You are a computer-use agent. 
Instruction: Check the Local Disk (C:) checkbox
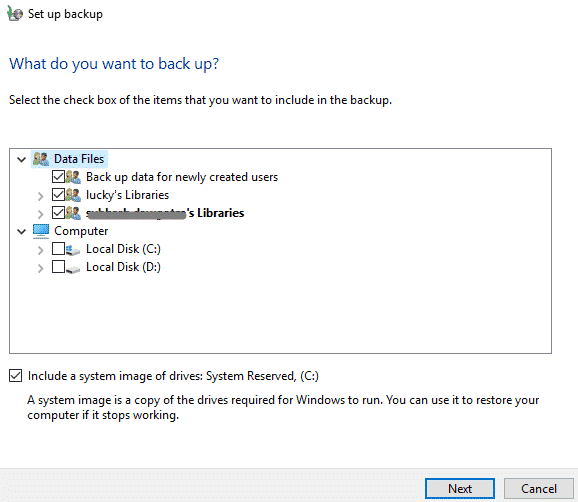tap(58, 249)
